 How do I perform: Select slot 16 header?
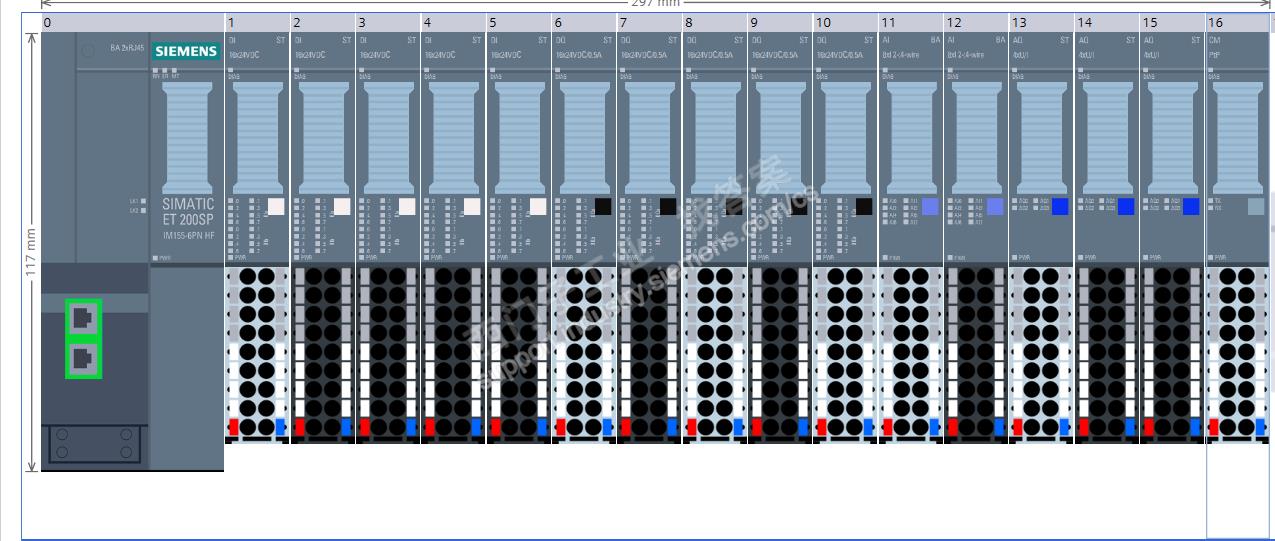coord(1238,22)
